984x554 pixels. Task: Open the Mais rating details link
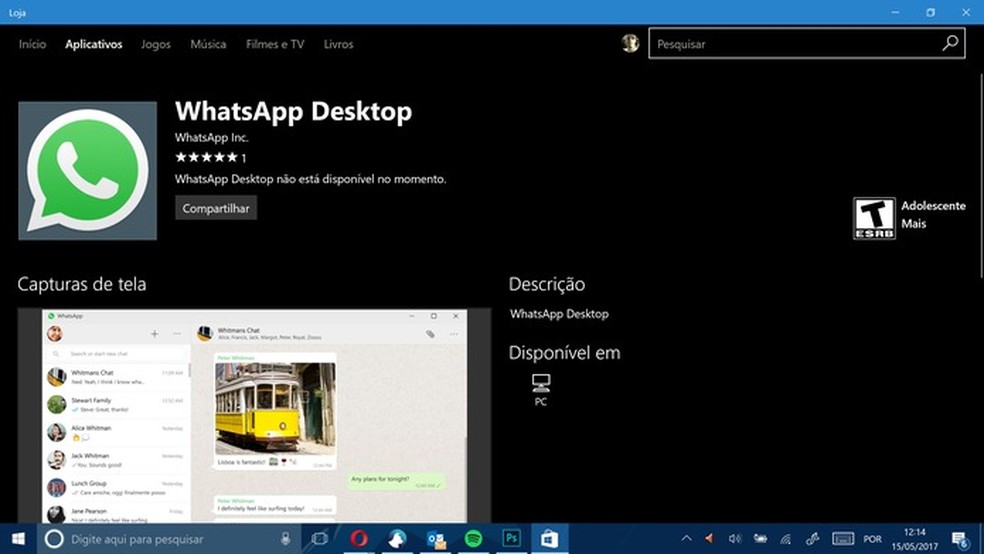tap(913, 223)
